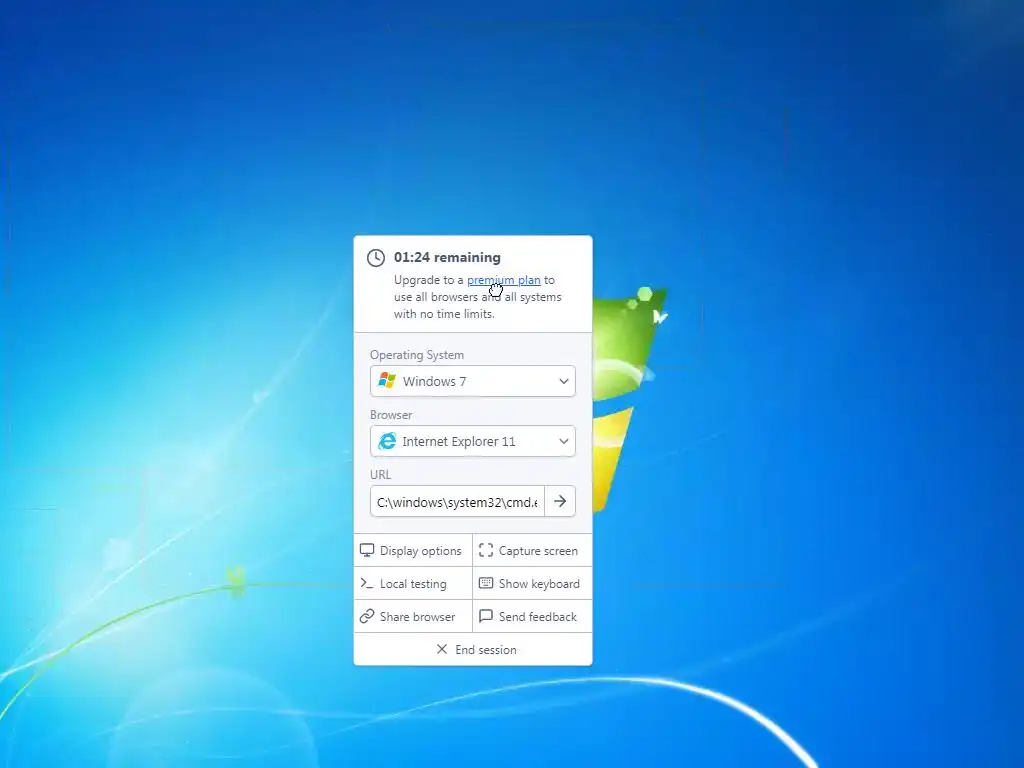1024x768 pixels.
Task: Click the clock icon beside remaining time
Action: (x=376, y=258)
